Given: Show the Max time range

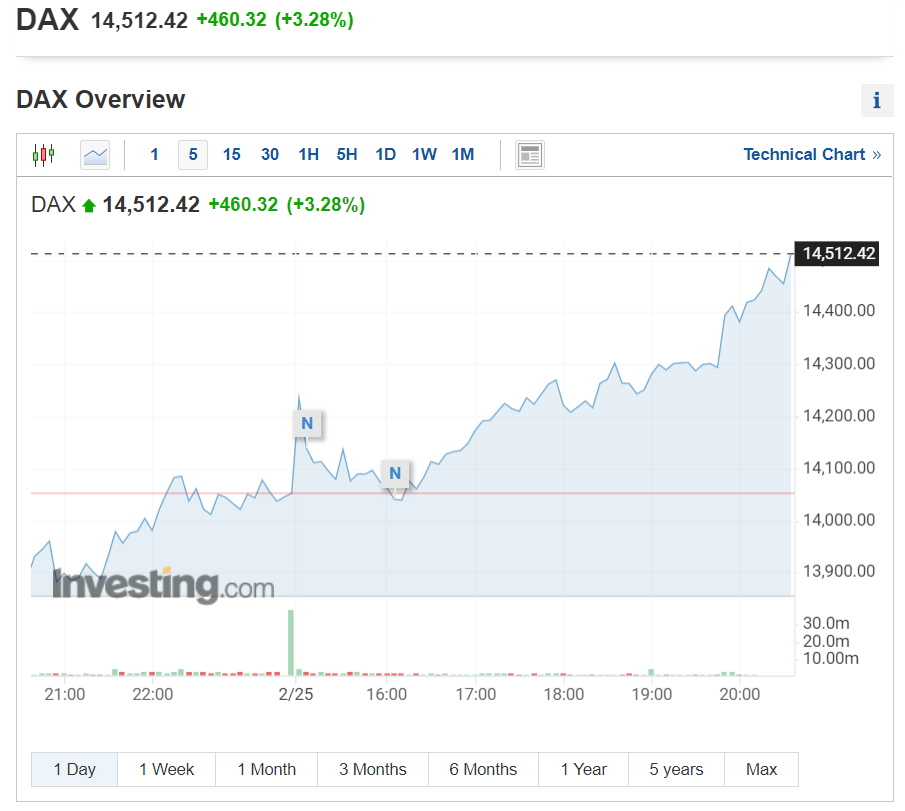Looking at the screenshot, I should 761,769.
